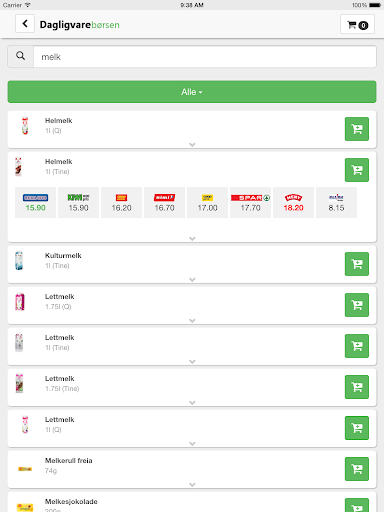Expand prices for Kulturmelk 1l (Tine)
This screenshot has height=512, width=384.
point(192,280)
